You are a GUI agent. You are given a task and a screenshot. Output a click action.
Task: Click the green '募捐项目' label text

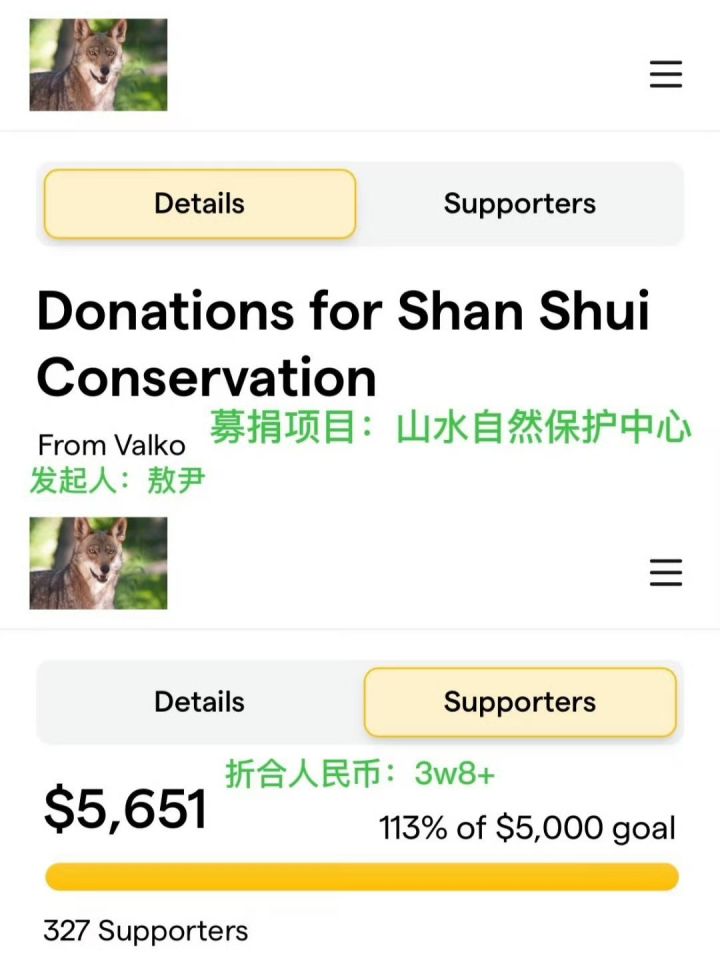coord(283,427)
